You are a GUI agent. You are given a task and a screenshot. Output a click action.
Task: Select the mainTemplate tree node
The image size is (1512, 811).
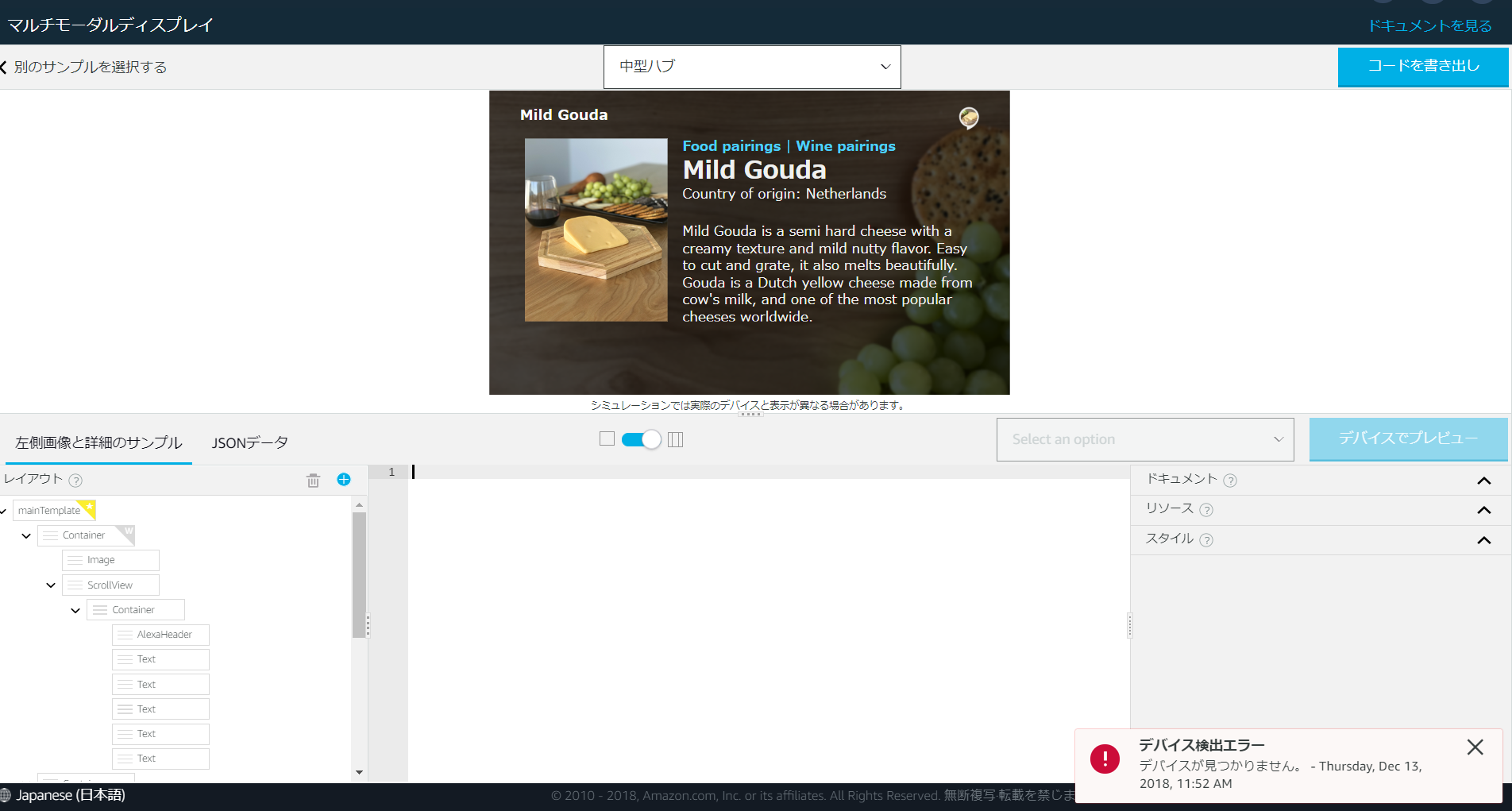(54, 511)
